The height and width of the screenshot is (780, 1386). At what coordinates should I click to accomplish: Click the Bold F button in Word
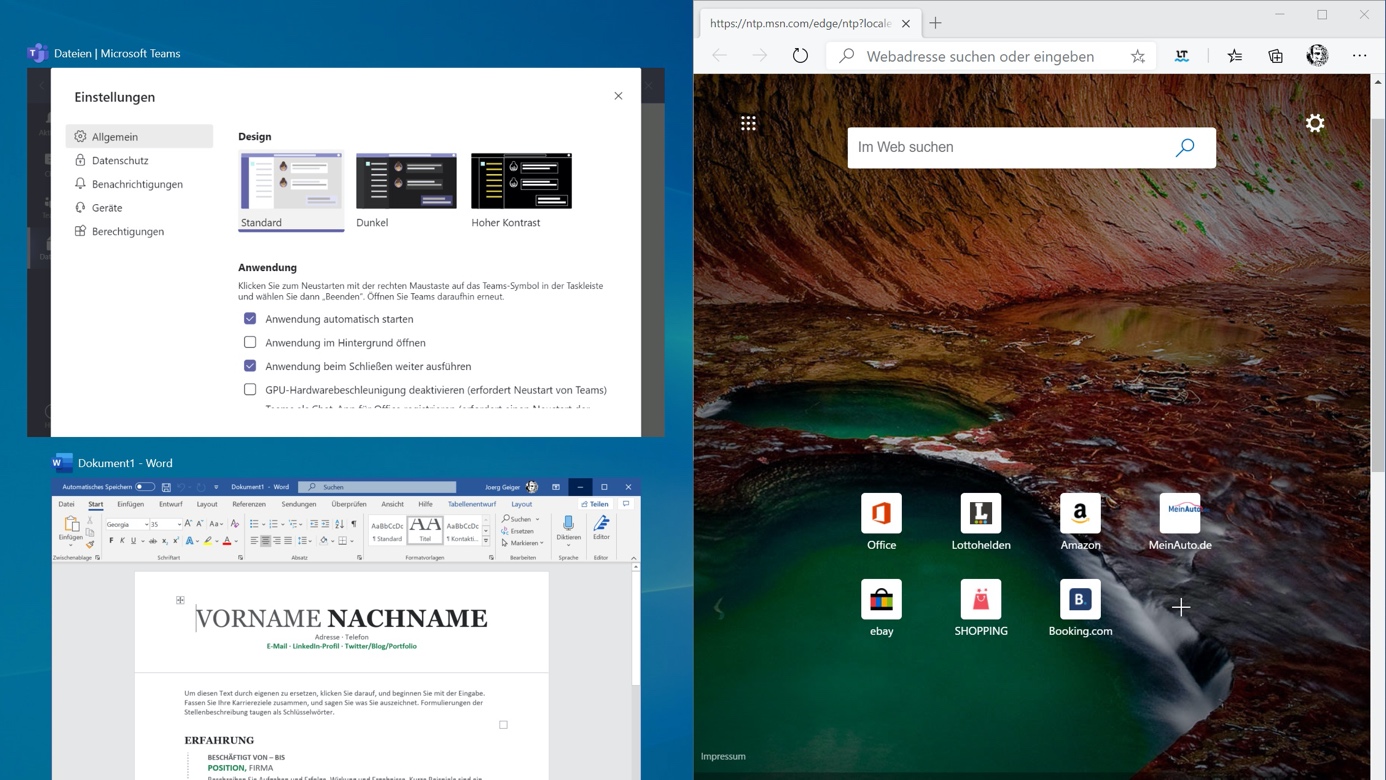click(111, 541)
